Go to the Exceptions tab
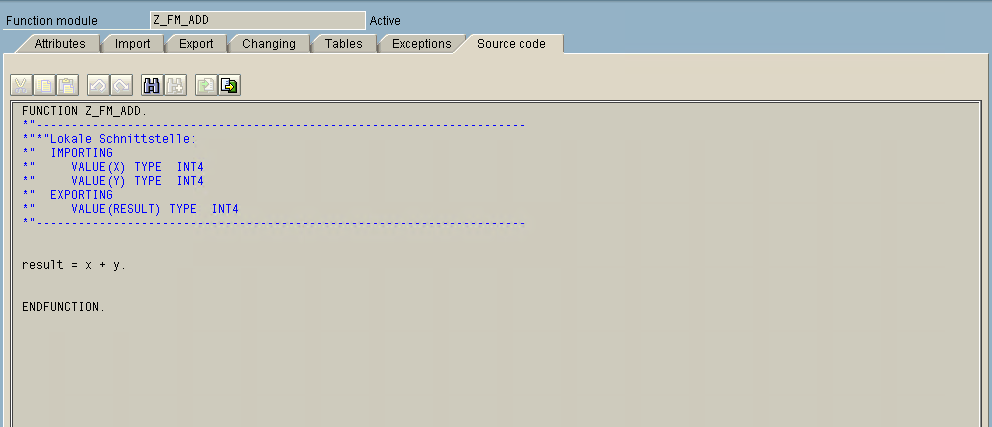This screenshot has width=992, height=427. point(421,44)
